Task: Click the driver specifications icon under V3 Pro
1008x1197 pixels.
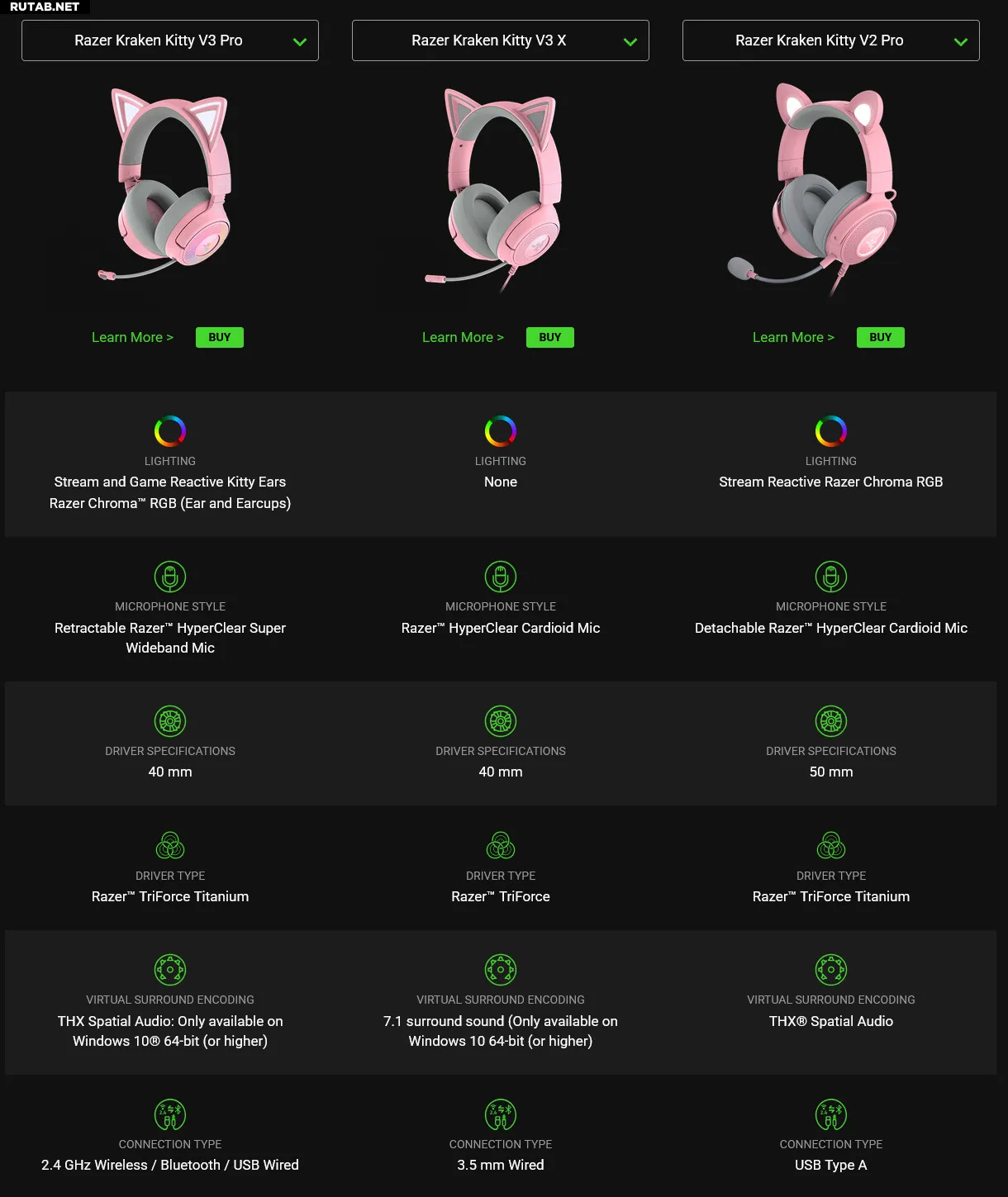Action: (x=170, y=721)
